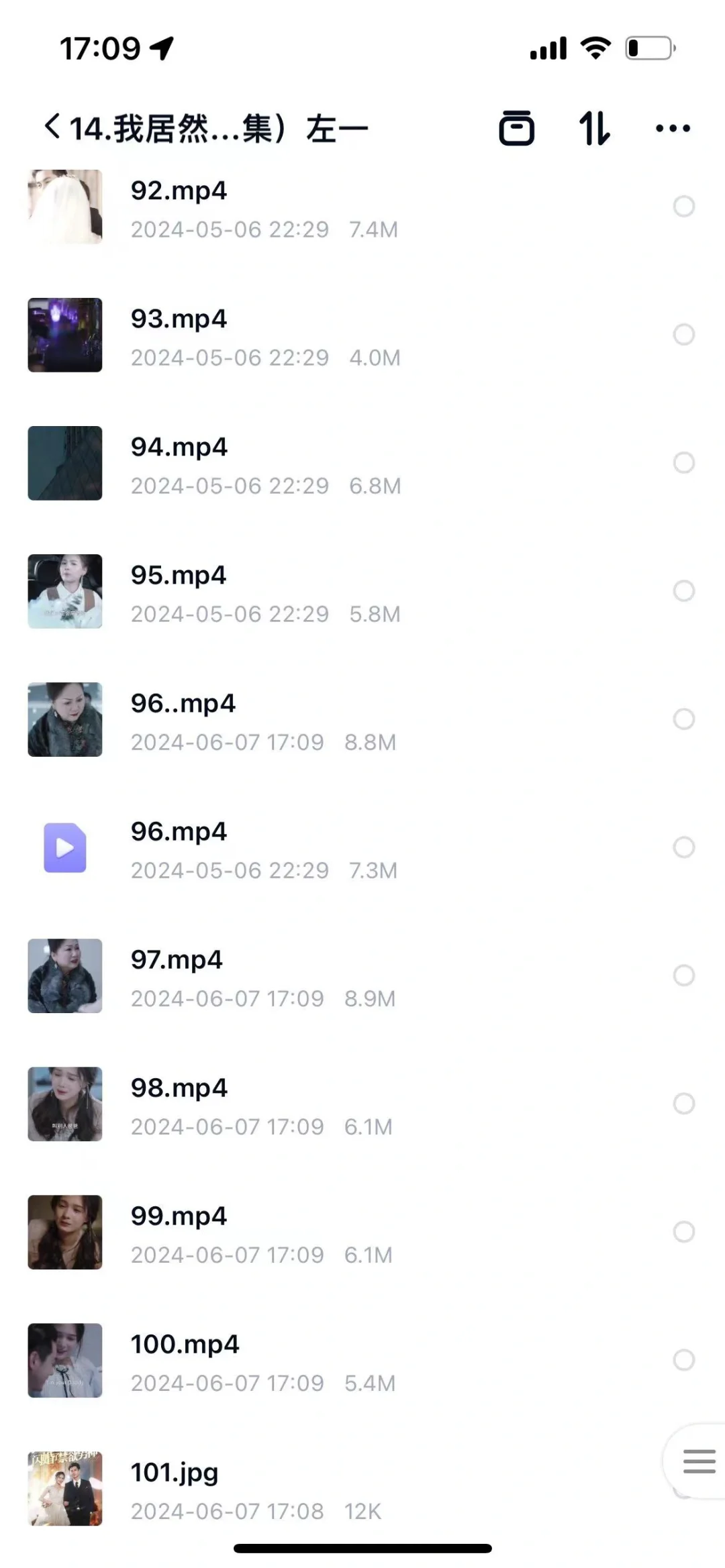
Task: Open the 94.mp4 dark thumbnail
Action: [x=65, y=463]
